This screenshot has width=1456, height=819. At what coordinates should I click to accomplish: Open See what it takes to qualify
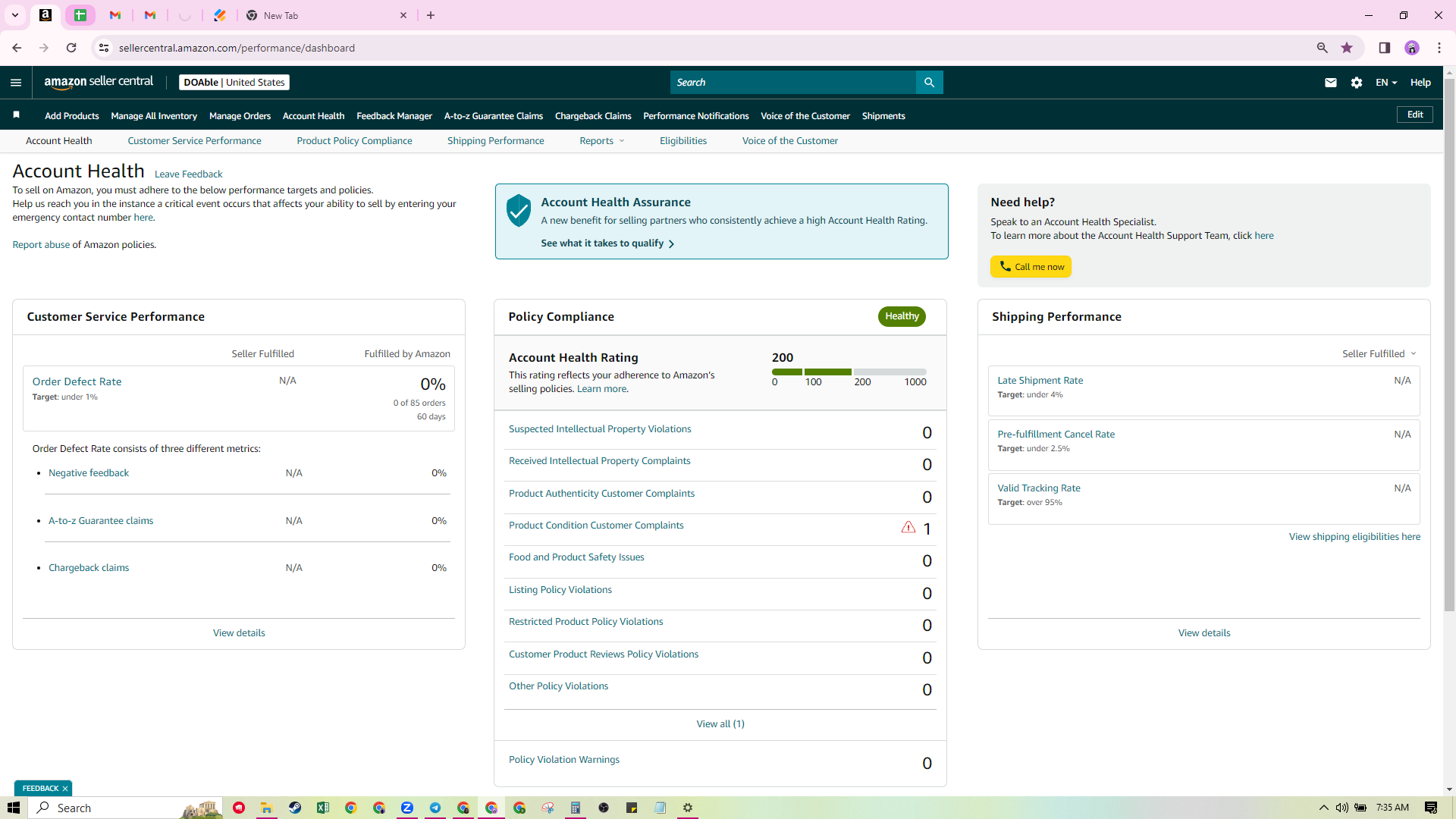pyautogui.click(x=607, y=243)
